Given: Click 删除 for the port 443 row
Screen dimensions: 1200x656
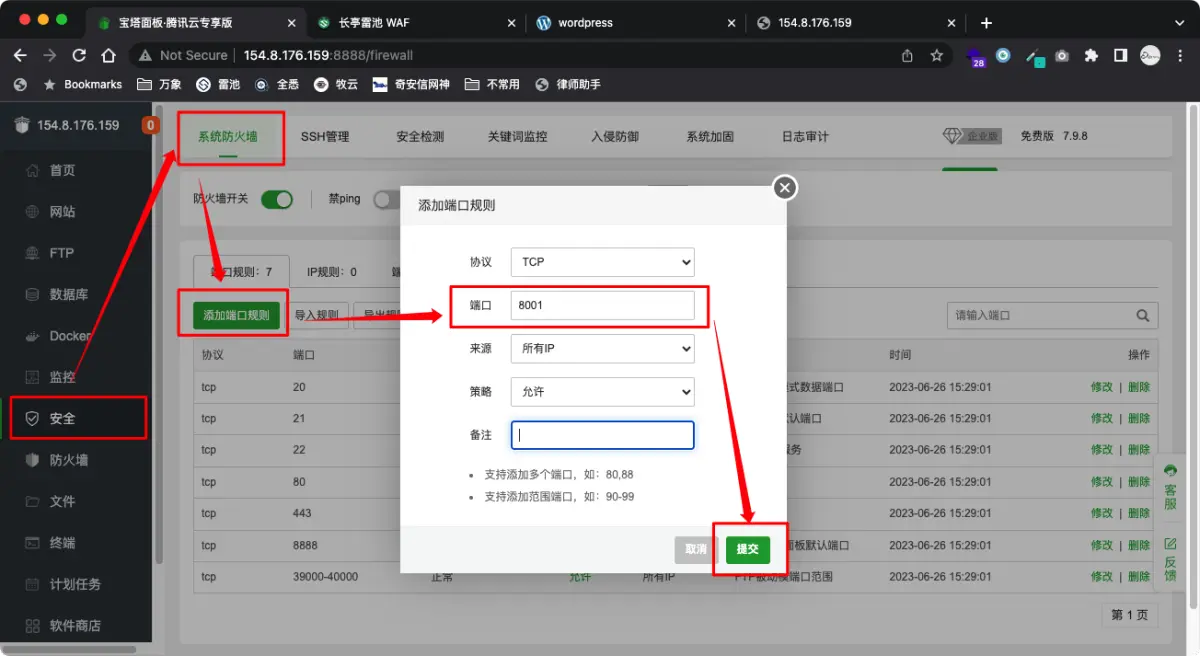Looking at the screenshot, I should pos(1139,513).
